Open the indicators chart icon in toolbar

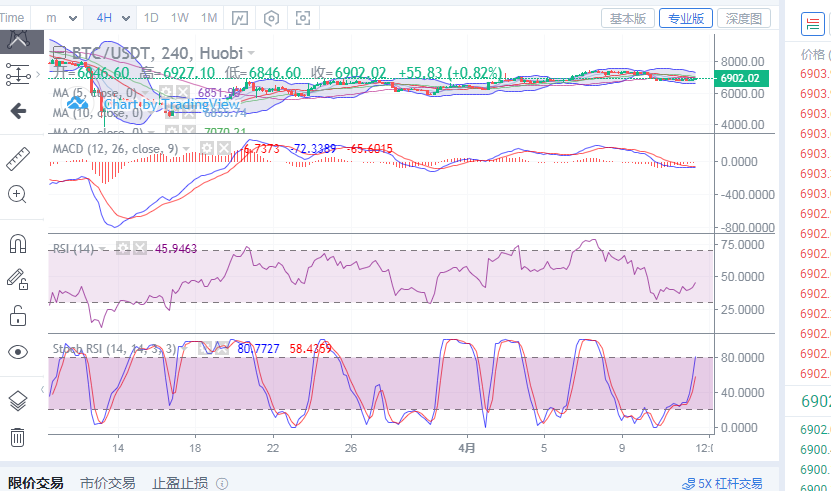pyautogui.click(x=240, y=19)
